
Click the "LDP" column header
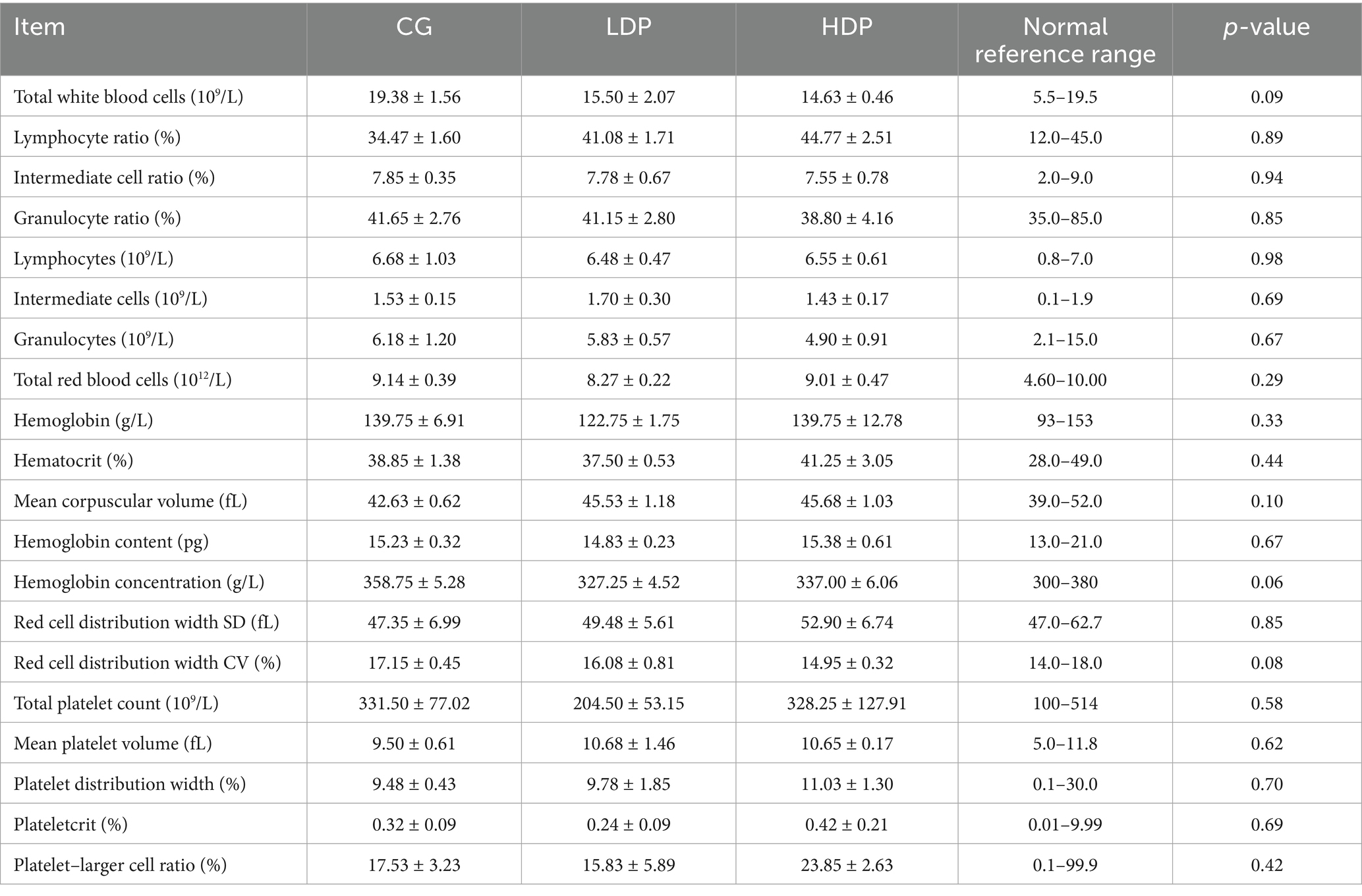628,28
